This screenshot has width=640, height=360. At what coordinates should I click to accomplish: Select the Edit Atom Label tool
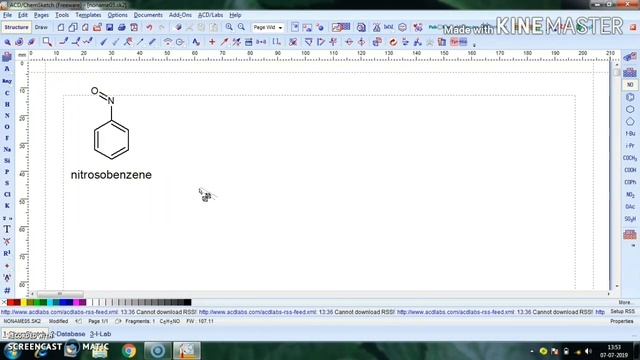tap(196, 42)
